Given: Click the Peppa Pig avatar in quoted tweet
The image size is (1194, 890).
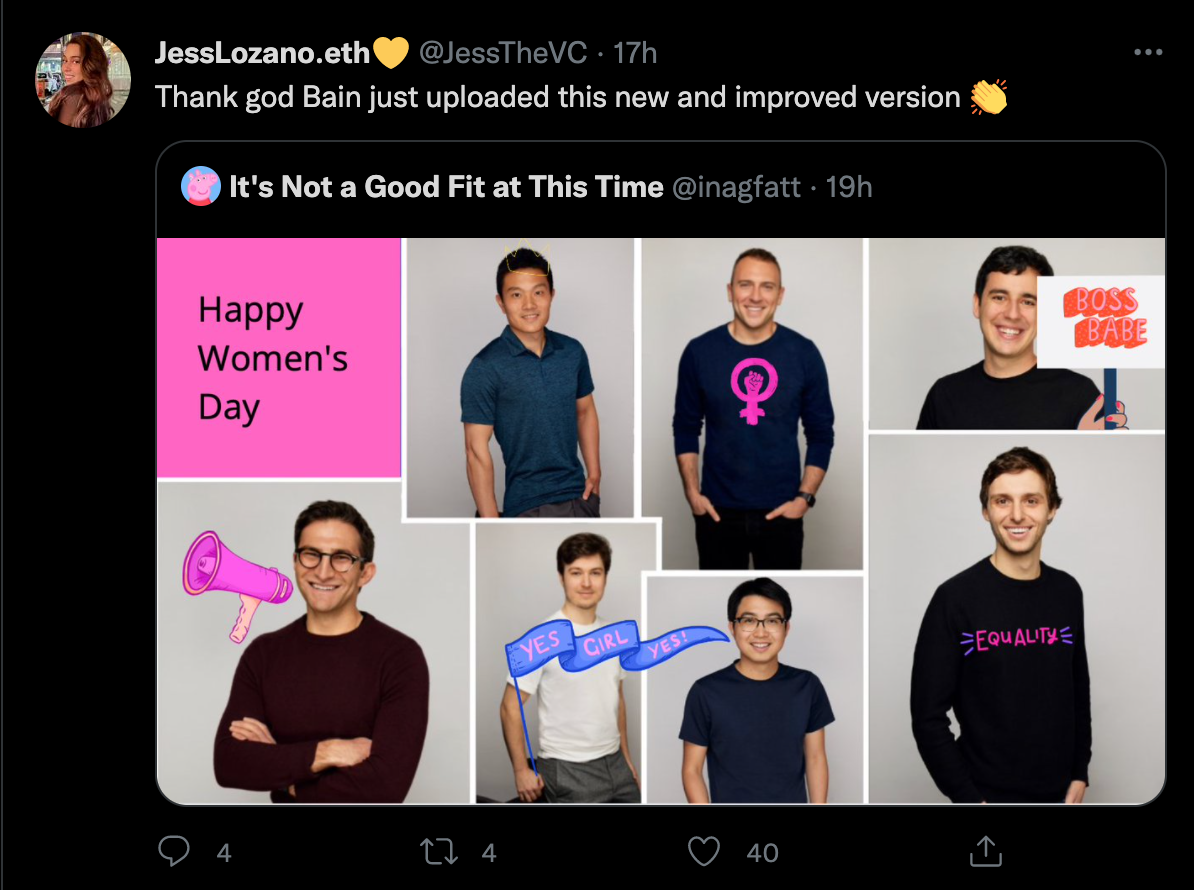Looking at the screenshot, I should [201, 186].
